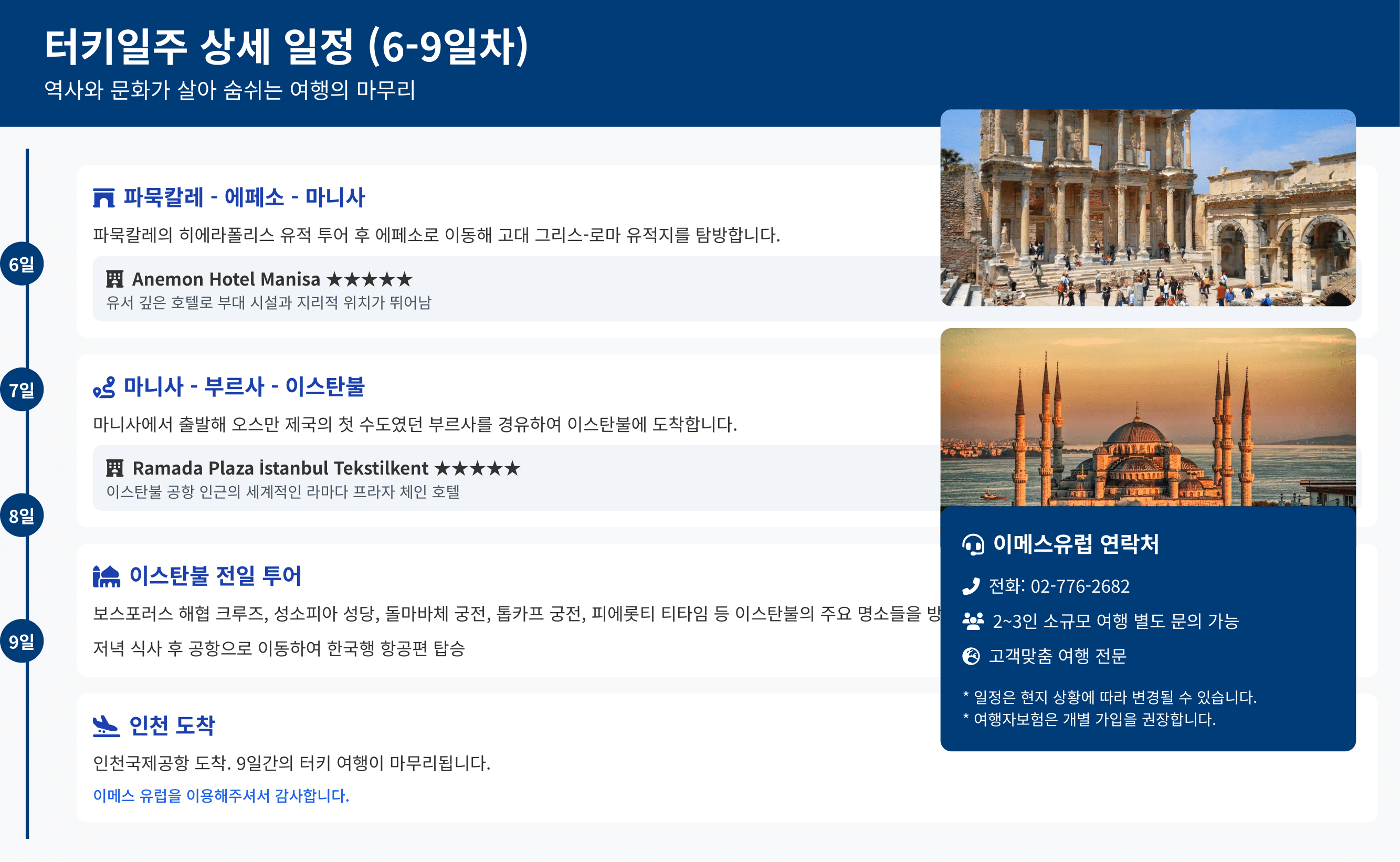Click the mosque icon beside 이스탄불 전일 투어
The image size is (1400, 862).
click(x=107, y=576)
